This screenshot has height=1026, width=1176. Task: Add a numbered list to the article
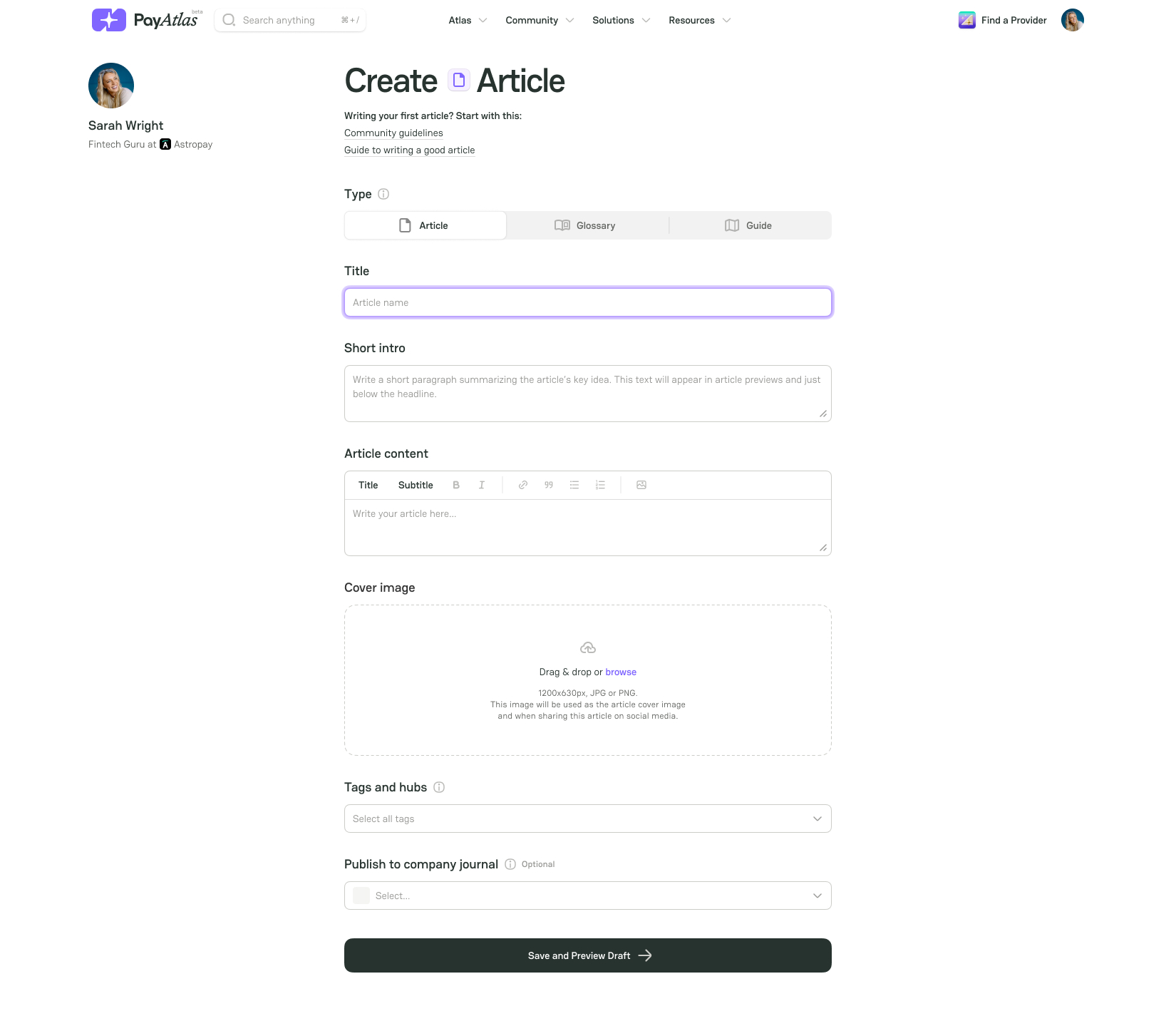[600, 485]
